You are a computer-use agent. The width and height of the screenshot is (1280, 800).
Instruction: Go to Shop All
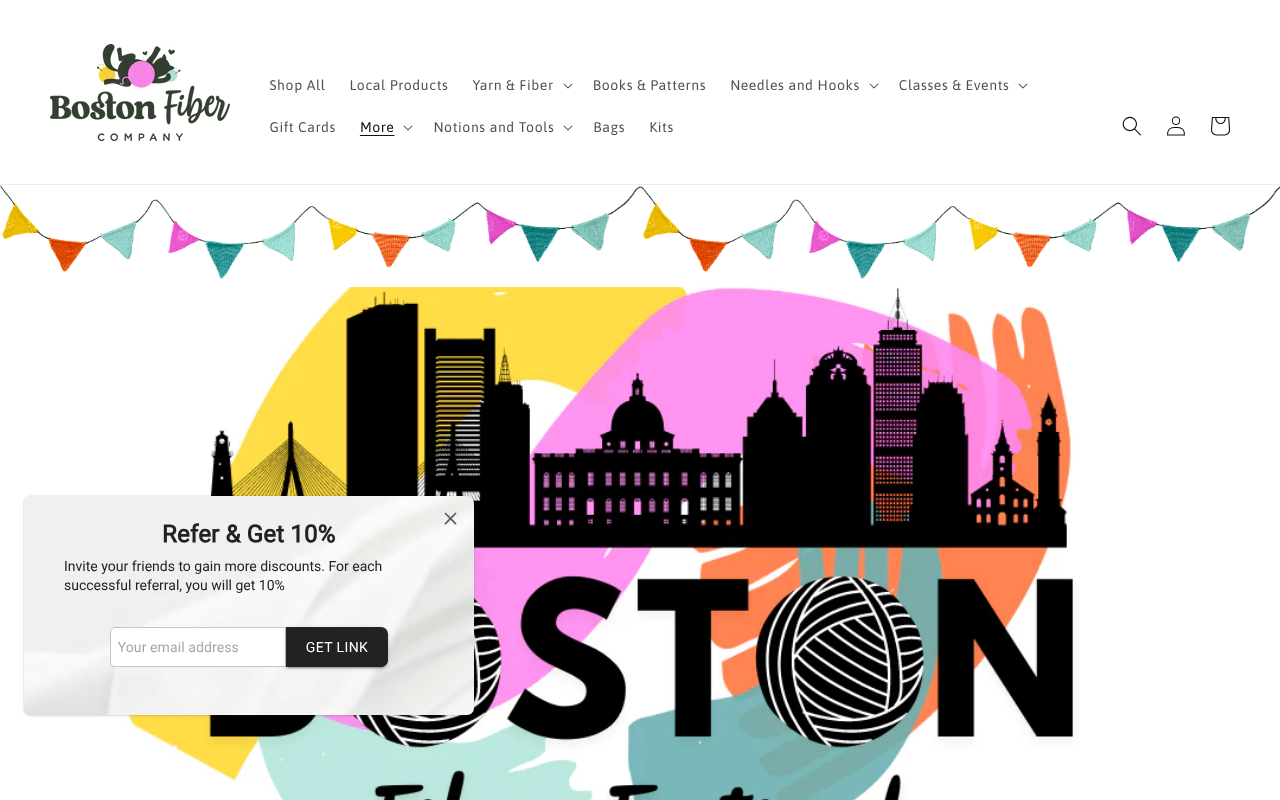tap(297, 86)
